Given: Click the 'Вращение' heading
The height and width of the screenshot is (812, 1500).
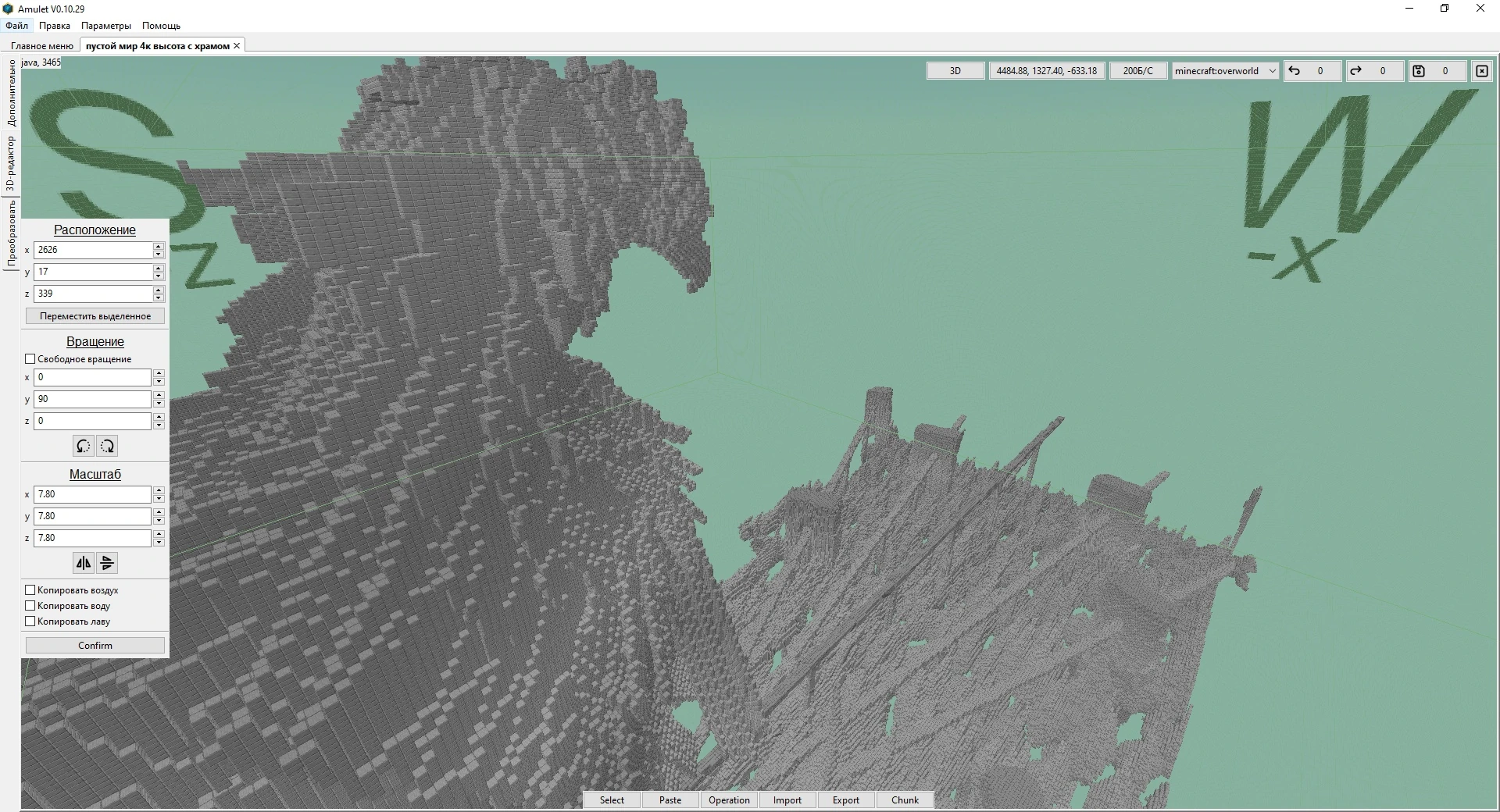Looking at the screenshot, I should tap(95, 342).
